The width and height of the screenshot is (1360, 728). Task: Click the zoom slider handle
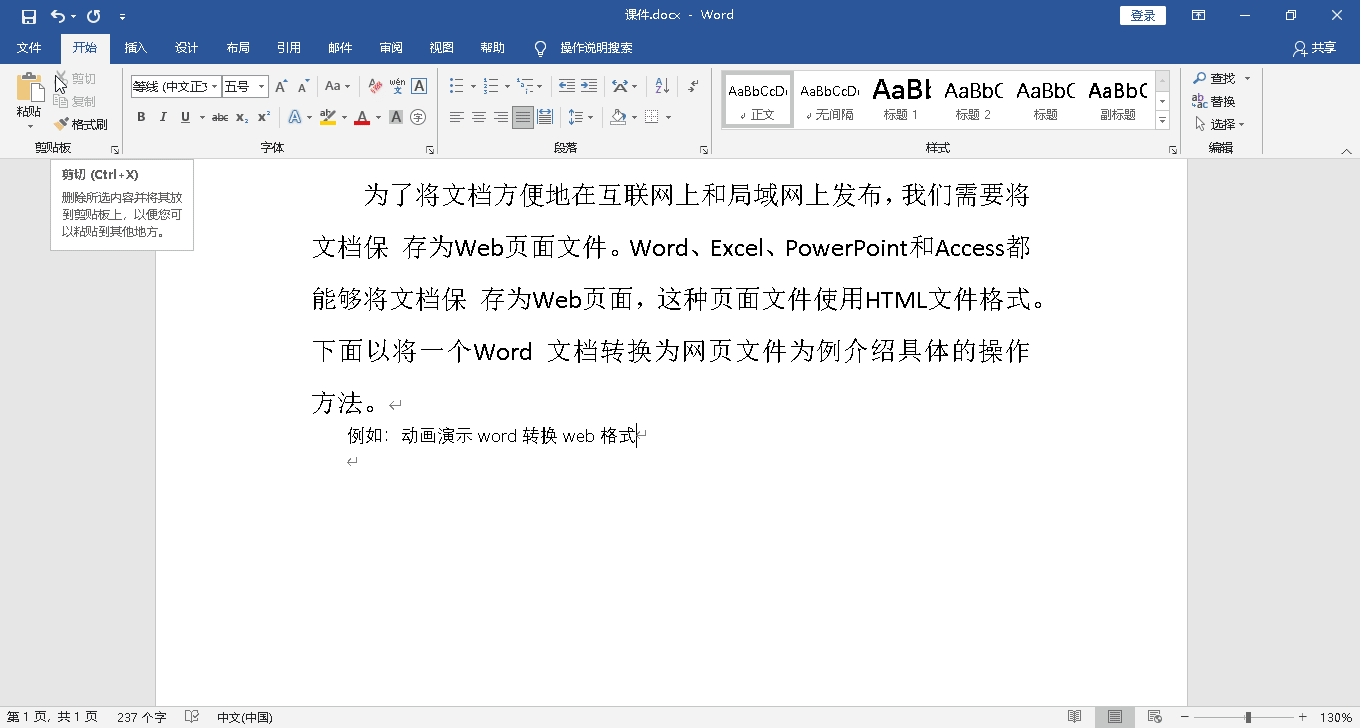(1248, 717)
